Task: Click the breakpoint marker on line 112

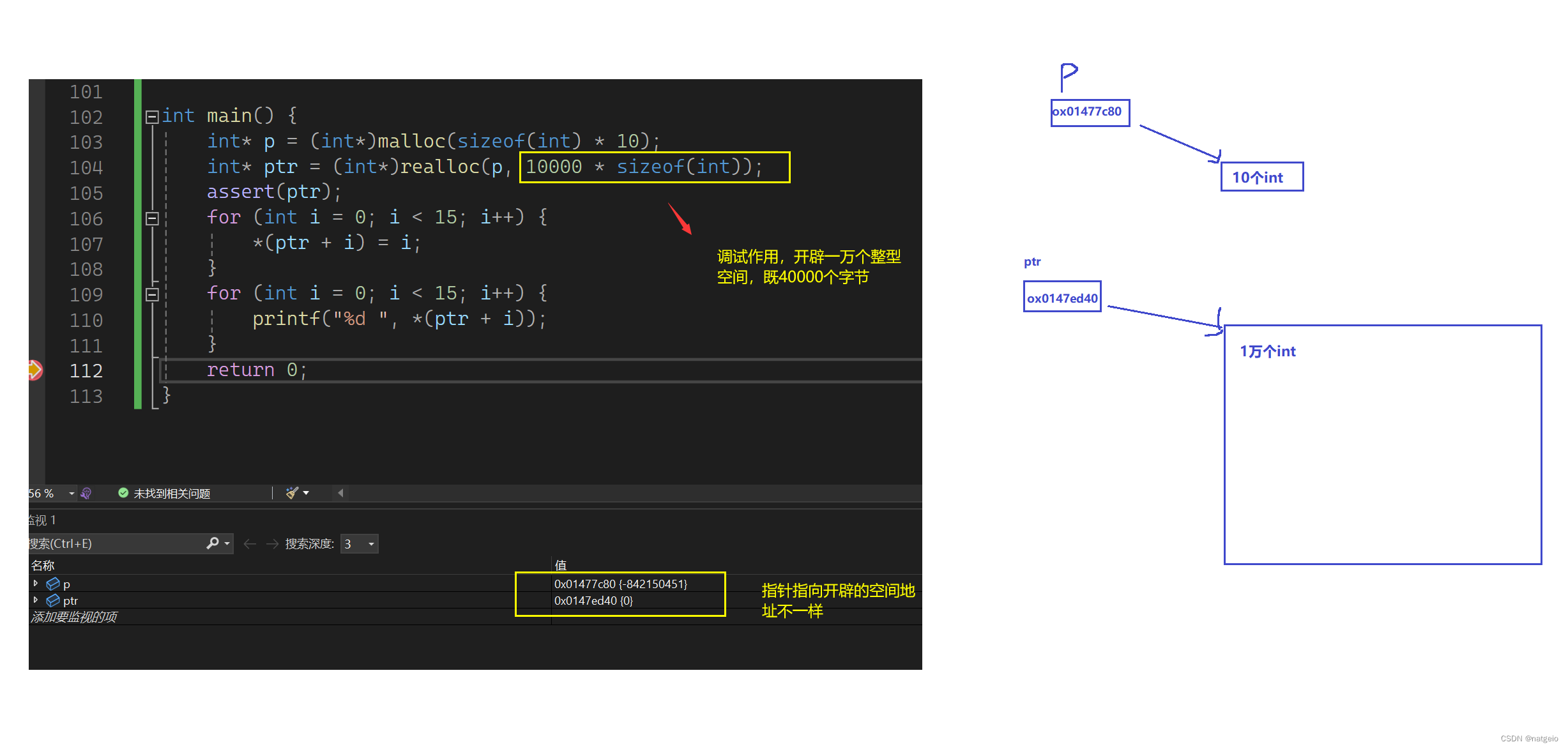Action: click(x=35, y=370)
